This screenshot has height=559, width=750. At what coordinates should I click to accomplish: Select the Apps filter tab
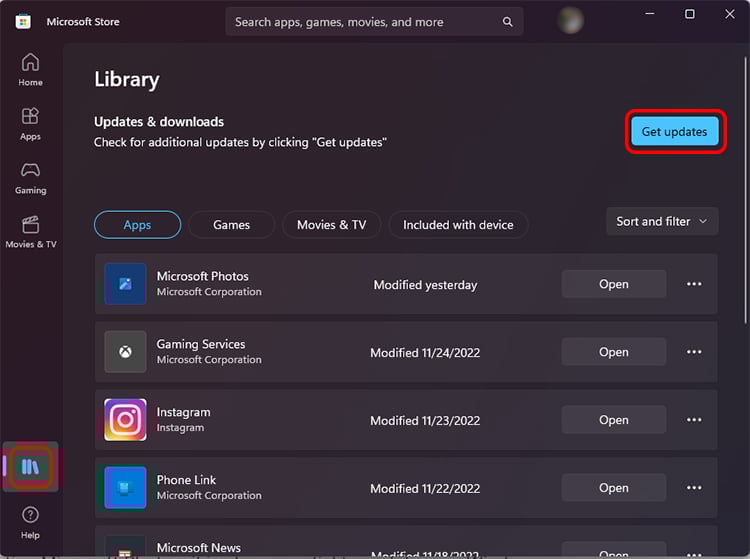tap(138, 225)
